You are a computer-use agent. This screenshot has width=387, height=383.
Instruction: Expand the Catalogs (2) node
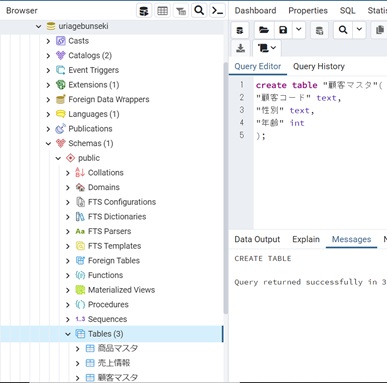point(48,56)
